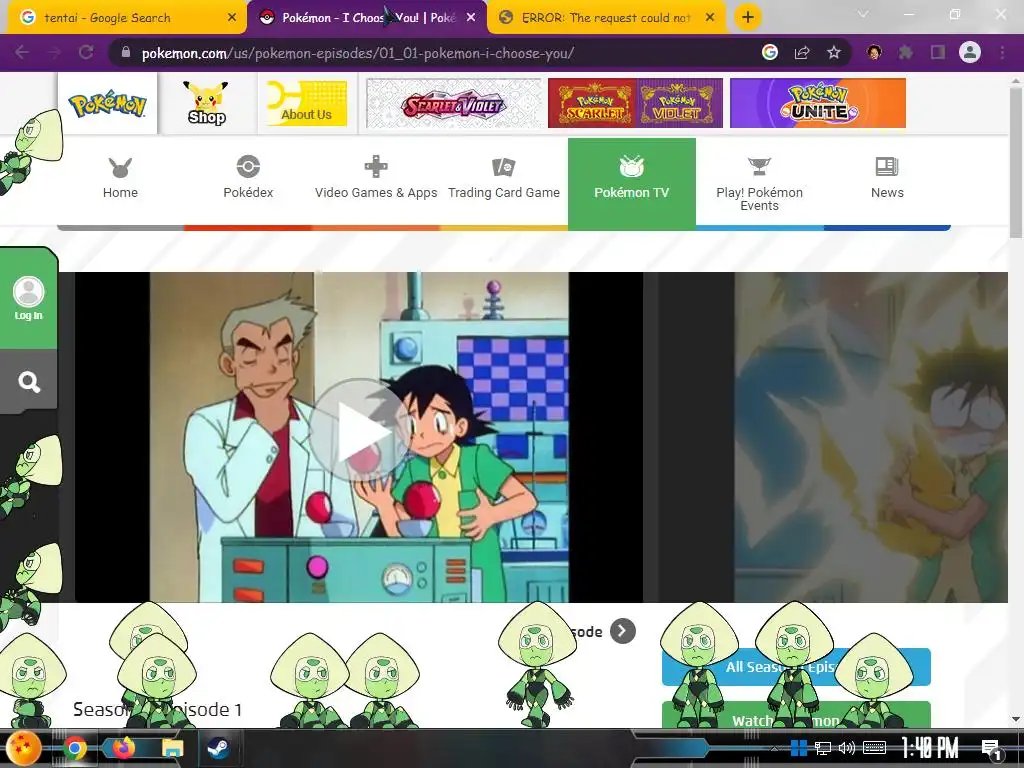Go to the News navigation item
Viewport: 1024px width, 768px height.
pos(887,179)
